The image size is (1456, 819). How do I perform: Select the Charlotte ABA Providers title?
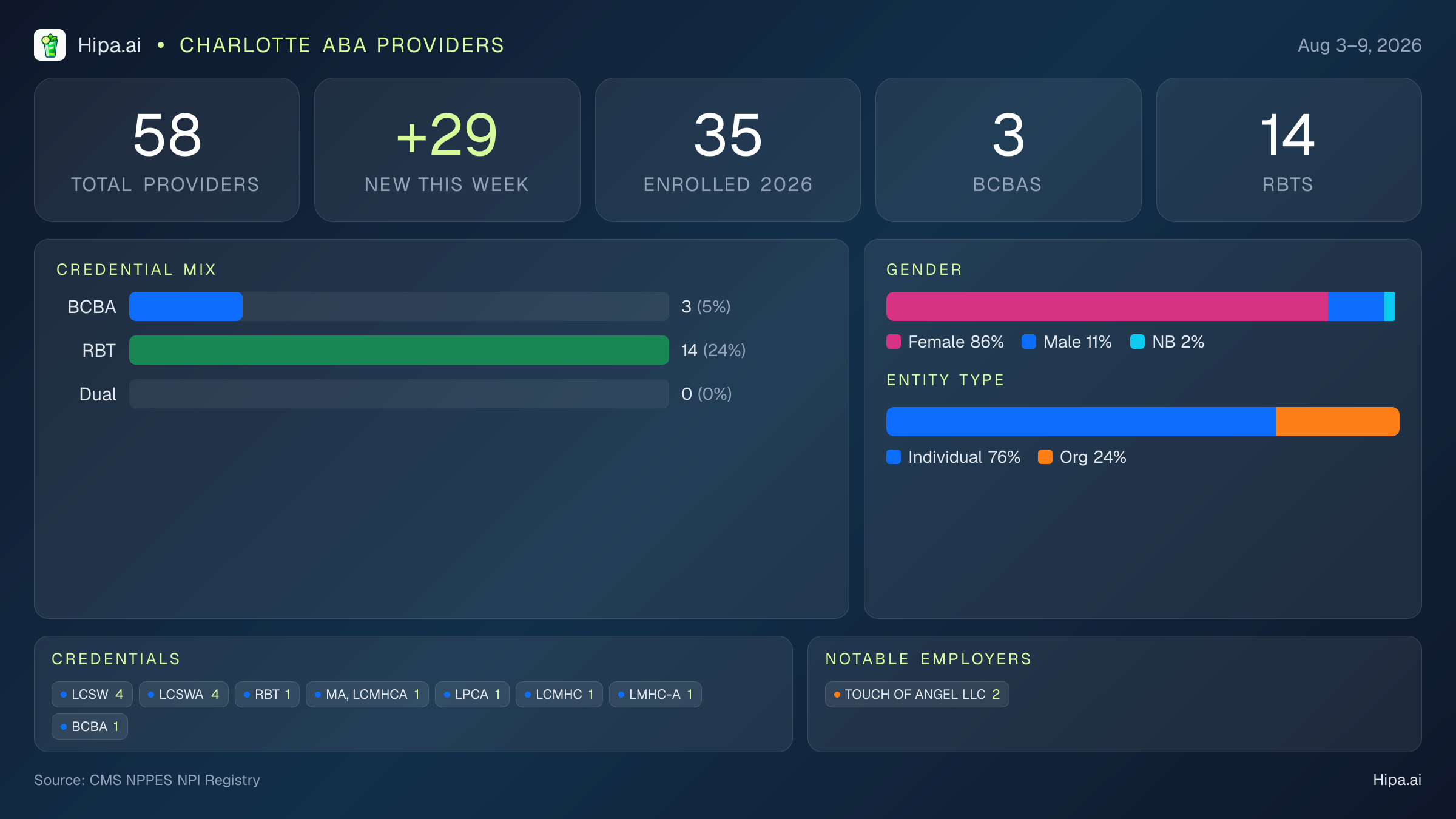coord(342,45)
